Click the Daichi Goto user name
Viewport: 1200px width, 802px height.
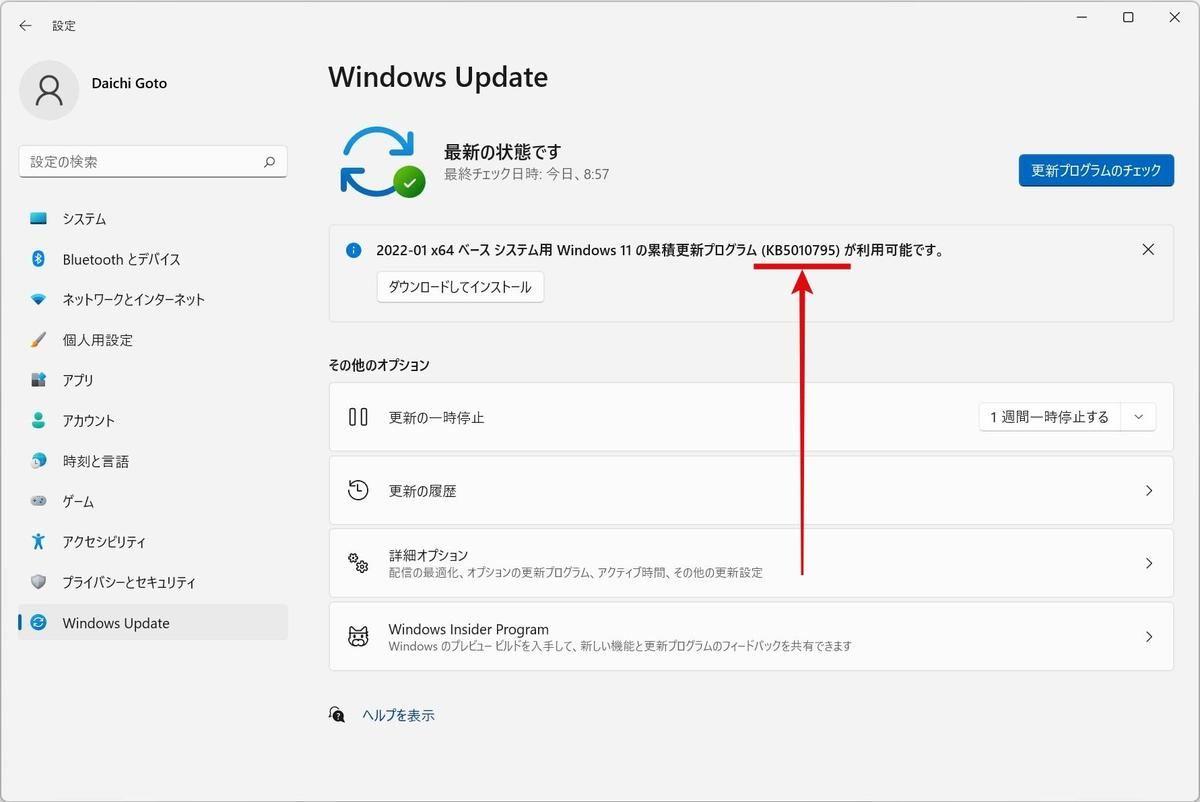point(130,83)
